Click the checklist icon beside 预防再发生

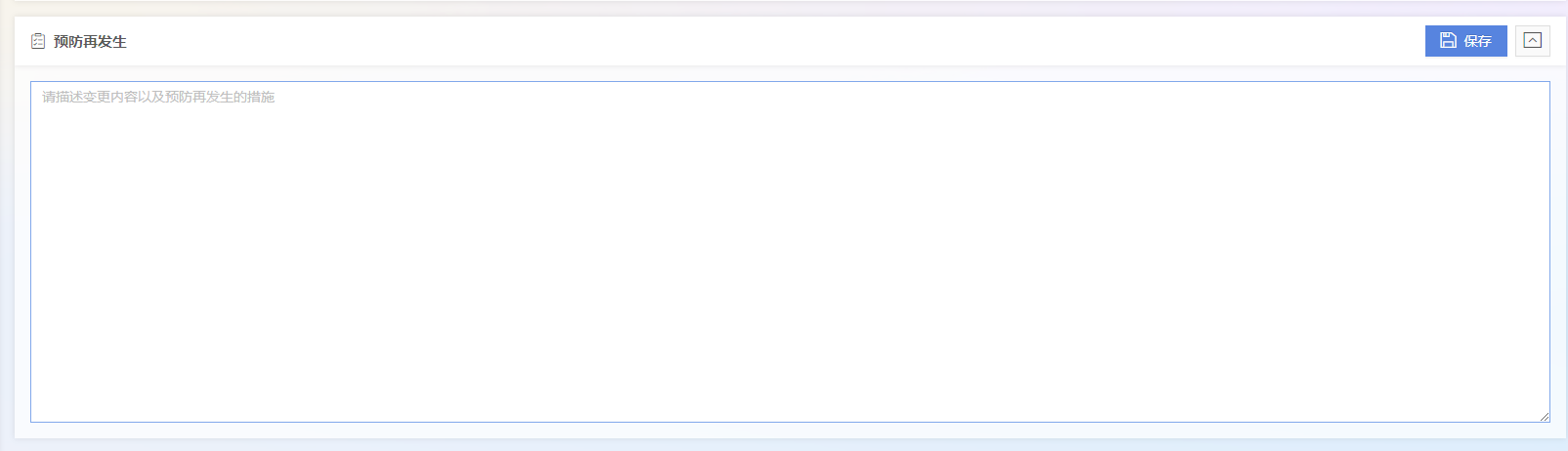point(38,41)
